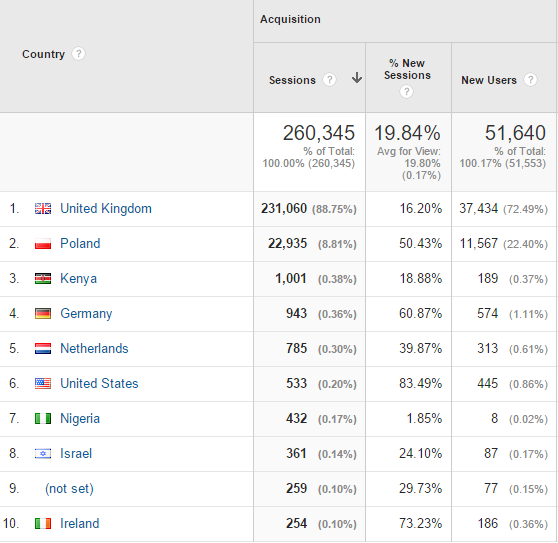Screen dimensions: 558x543
Task: Click the Country column header
Action: point(43,54)
